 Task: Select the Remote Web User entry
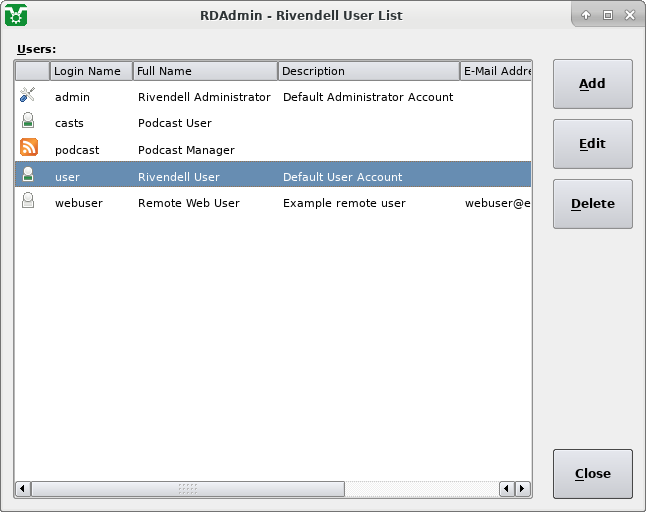[x=188, y=203]
